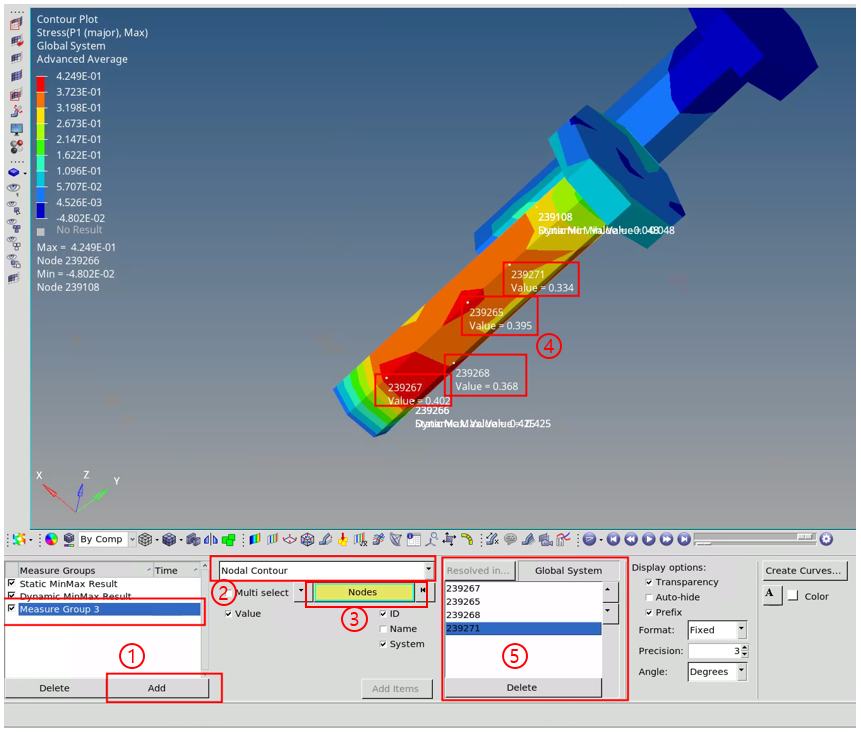Screen dimensions: 861x732
Task: Click the red and grey spheres icon
Action: pyautogui.click(x=16, y=147)
